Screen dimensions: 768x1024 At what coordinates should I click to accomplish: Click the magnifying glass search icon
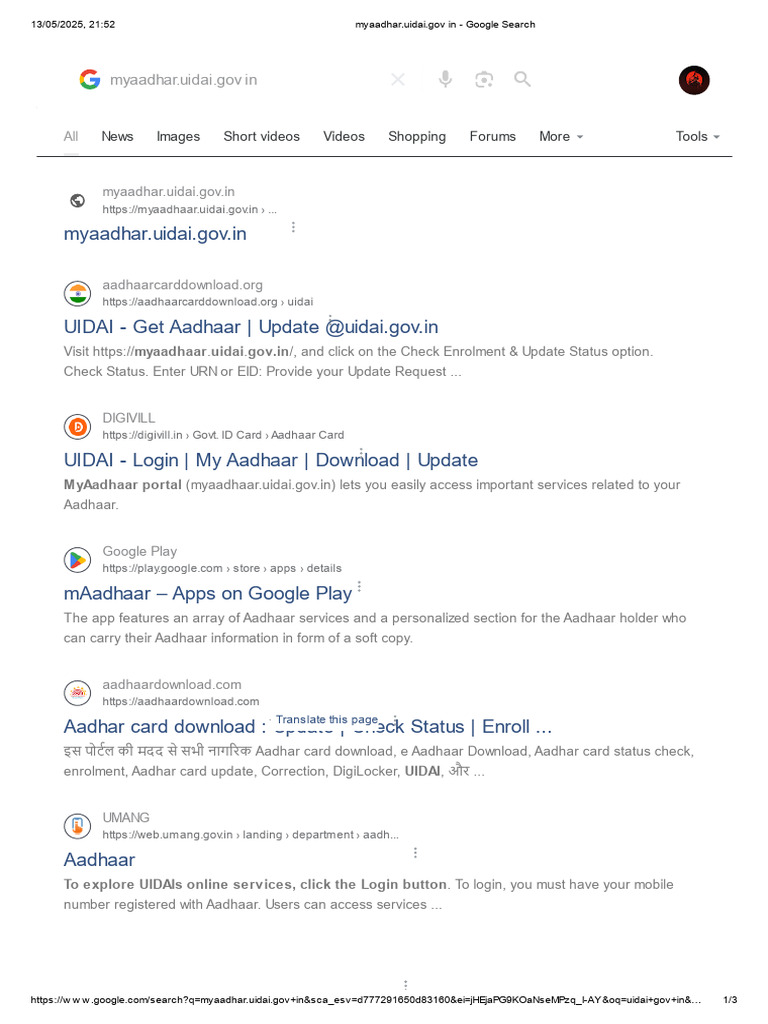(522, 80)
